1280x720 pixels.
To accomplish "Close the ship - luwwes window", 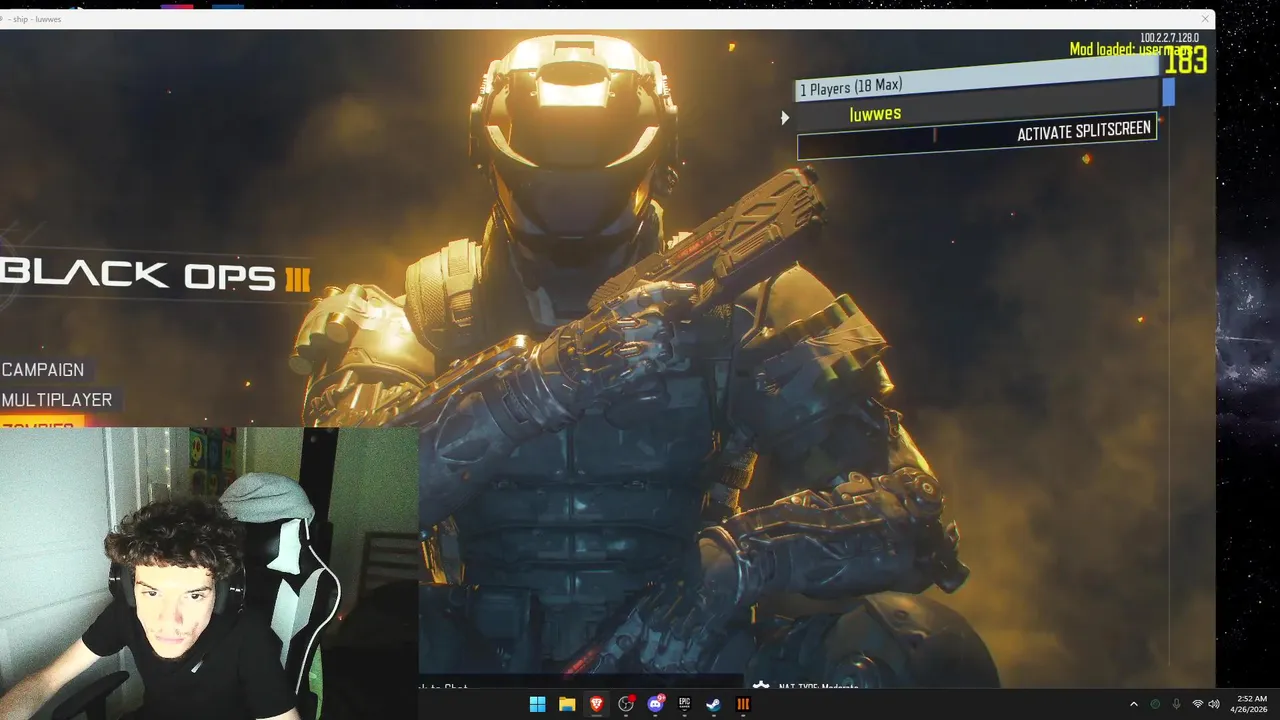I will coord(1205,19).
